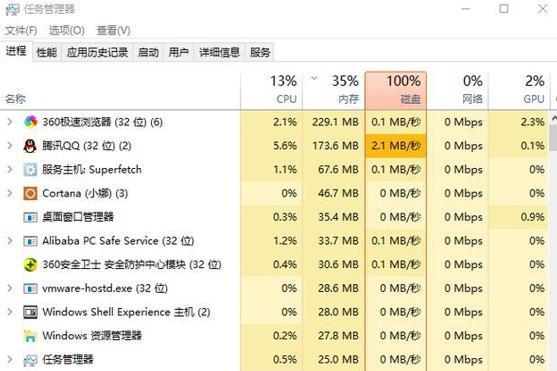Click the orange Cortana icon
The image size is (557, 371).
click(x=30, y=193)
